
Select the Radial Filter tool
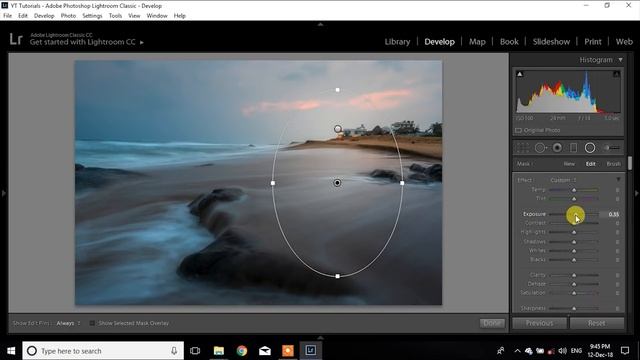tap(590, 148)
